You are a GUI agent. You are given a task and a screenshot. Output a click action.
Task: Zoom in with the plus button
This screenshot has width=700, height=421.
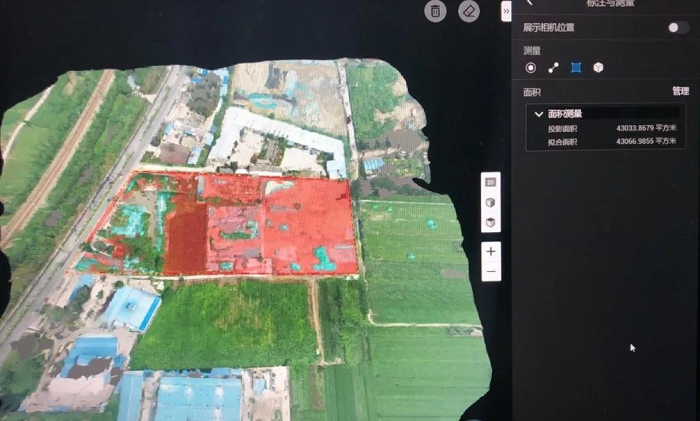[x=490, y=251]
